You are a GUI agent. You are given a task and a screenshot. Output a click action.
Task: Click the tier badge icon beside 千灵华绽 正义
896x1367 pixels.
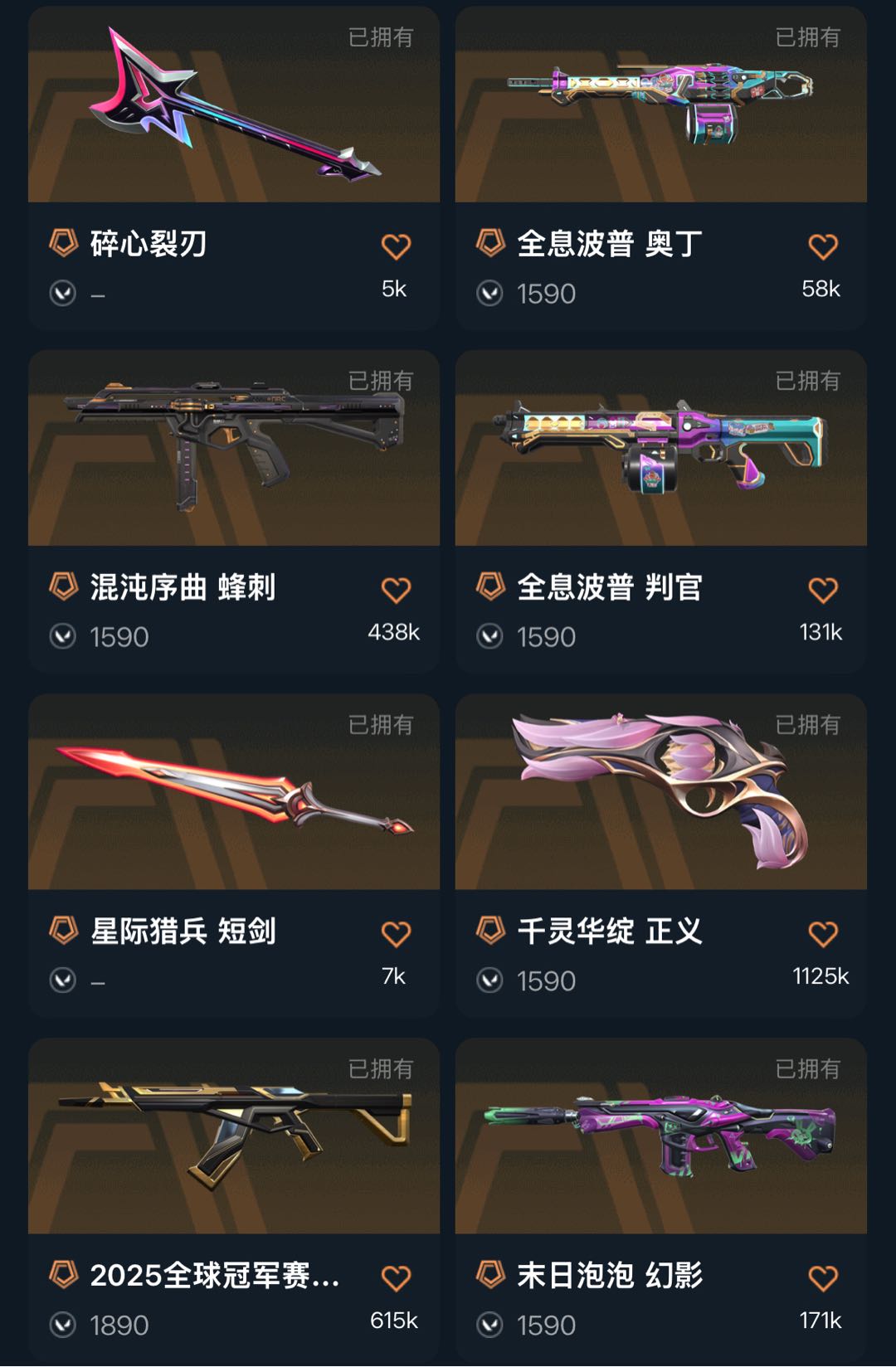[x=491, y=931]
